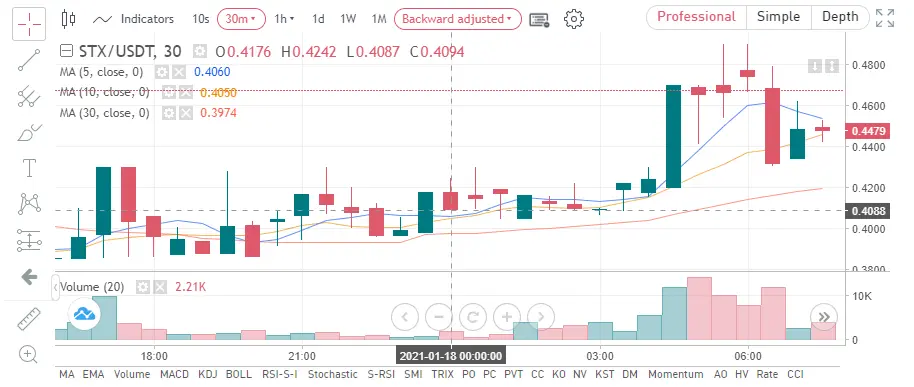The height and width of the screenshot is (387, 914).
Task: Add the RSI-S-I indicator shortcut
Action: (280, 374)
